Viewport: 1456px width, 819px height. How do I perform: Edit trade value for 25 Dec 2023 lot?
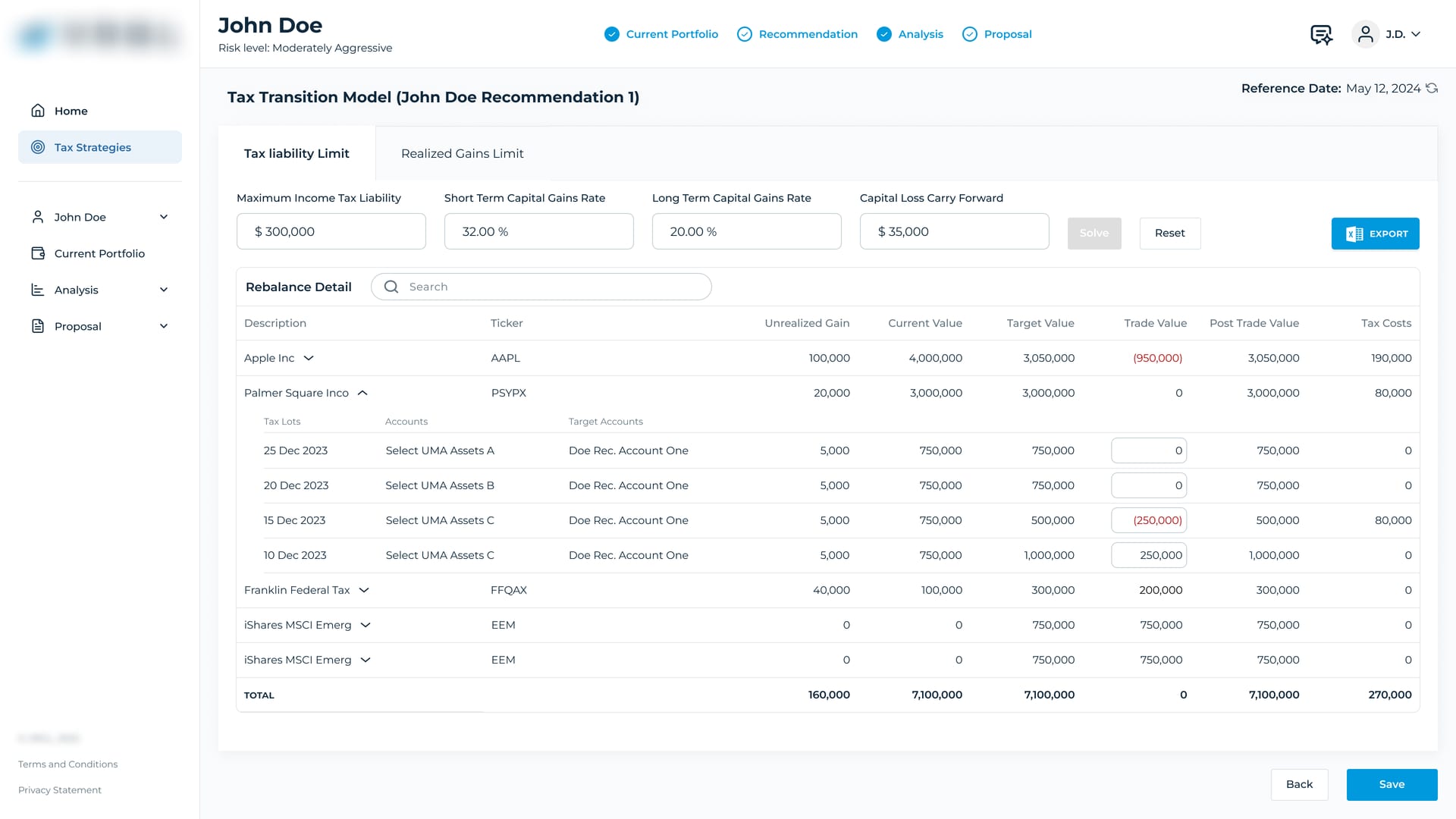(1149, 450)
